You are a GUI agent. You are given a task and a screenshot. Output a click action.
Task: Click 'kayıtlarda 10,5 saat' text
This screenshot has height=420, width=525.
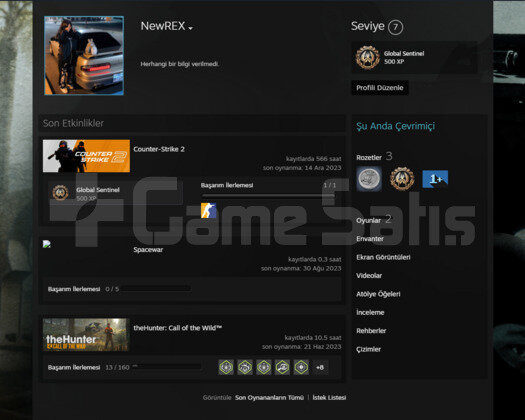point(313,338)
